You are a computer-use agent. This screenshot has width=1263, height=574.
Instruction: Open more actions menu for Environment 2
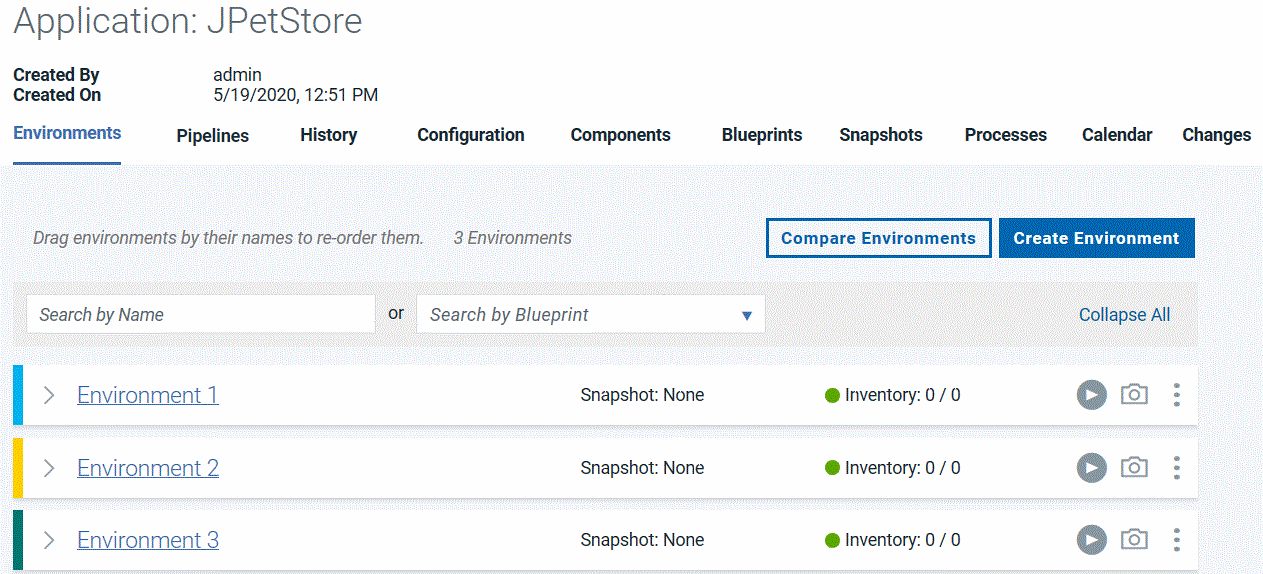coord(1176,467)
